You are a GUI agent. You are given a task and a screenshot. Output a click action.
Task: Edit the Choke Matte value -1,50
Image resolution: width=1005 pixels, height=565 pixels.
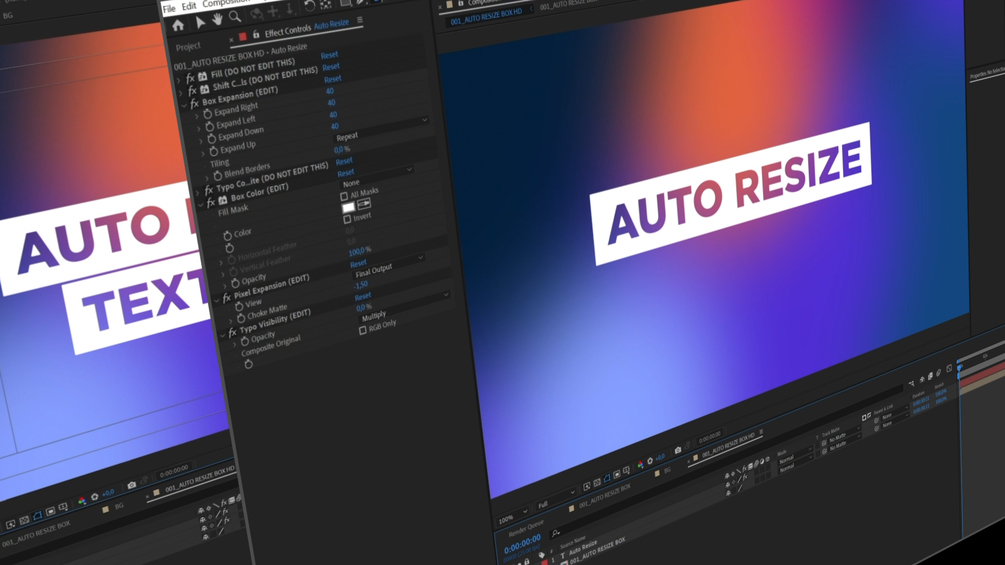tap(361, 284)
